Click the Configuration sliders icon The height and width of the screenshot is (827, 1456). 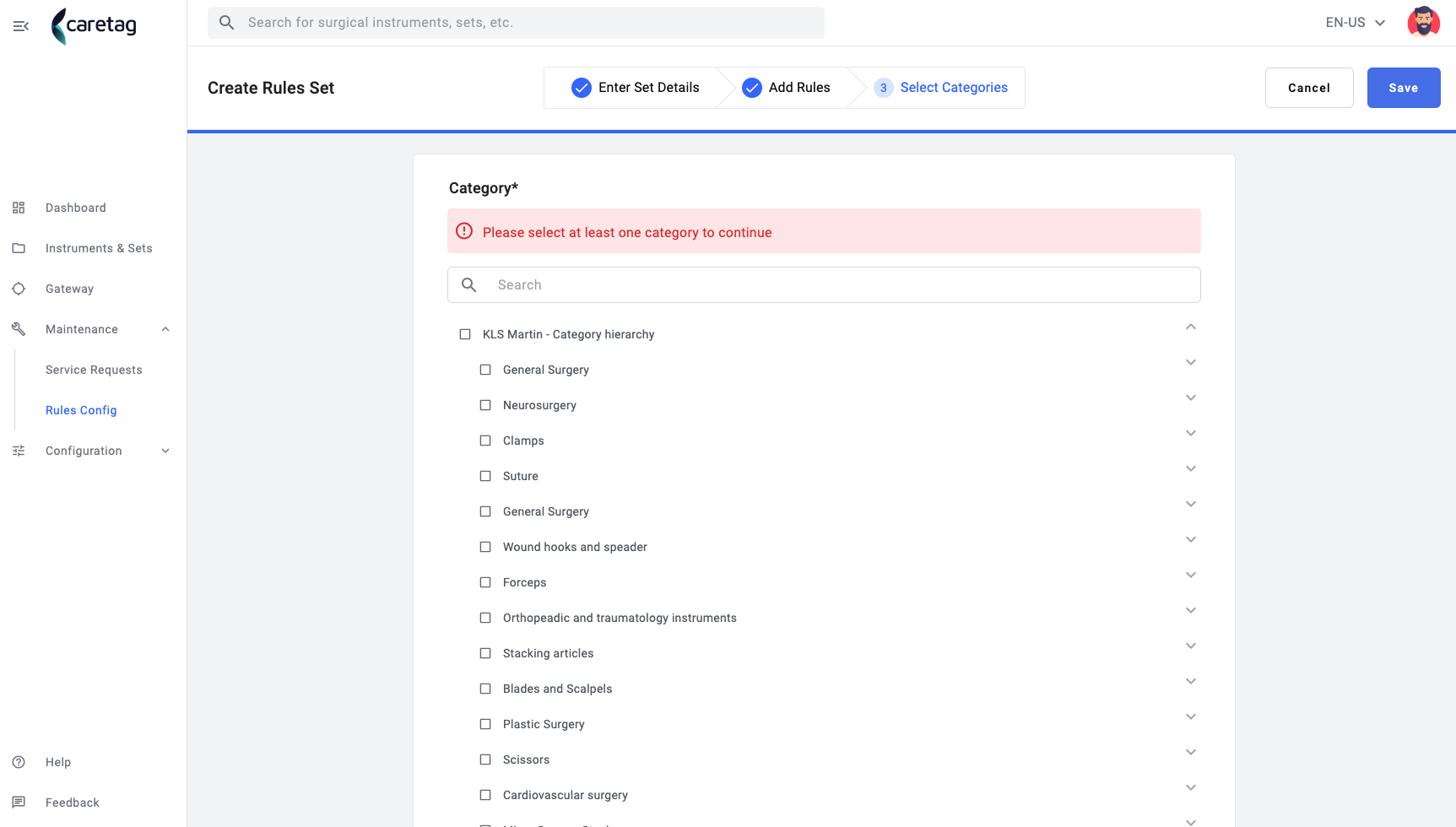tap(19, 451)
